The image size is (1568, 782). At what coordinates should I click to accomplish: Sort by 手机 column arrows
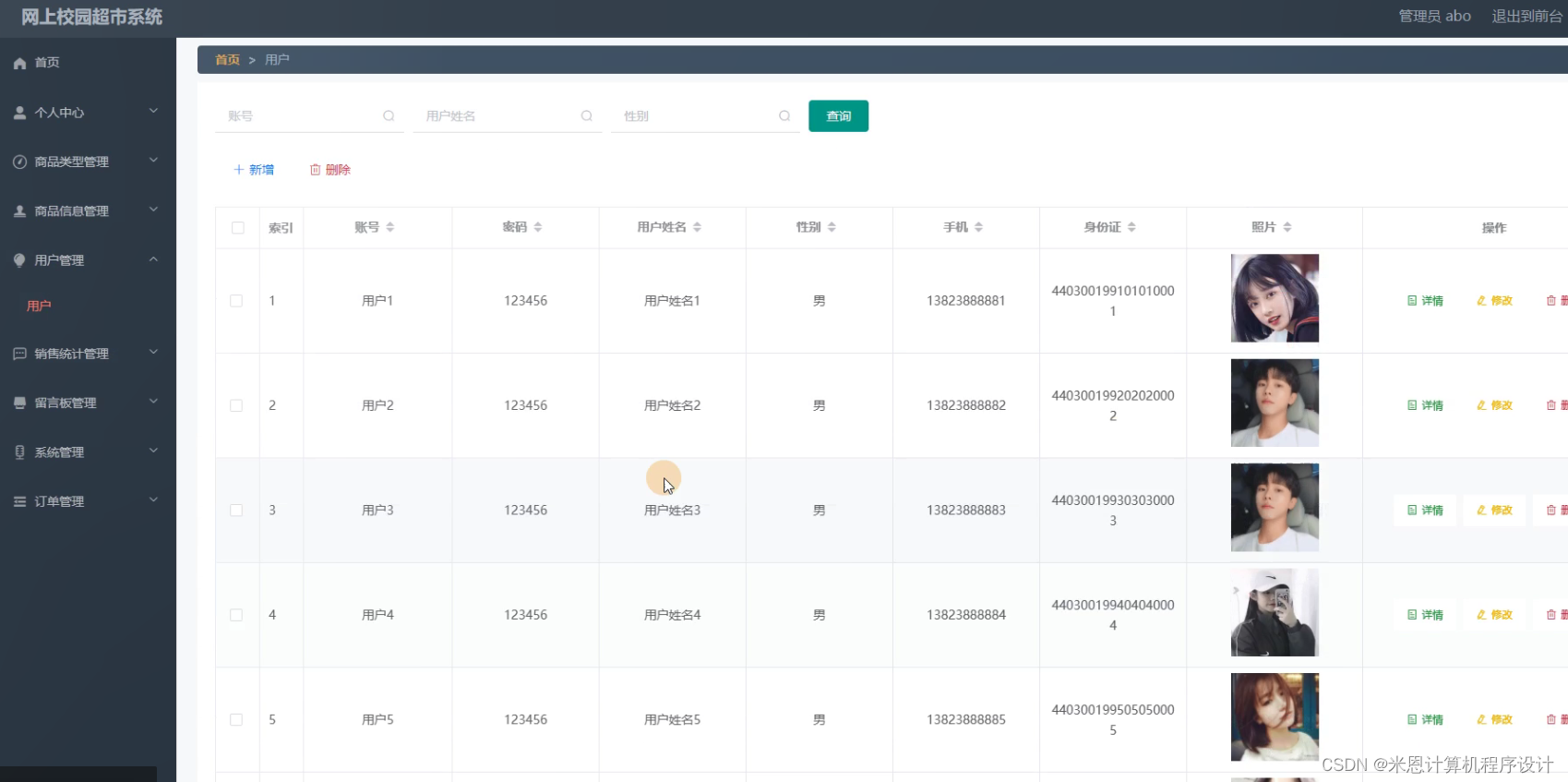979,227
